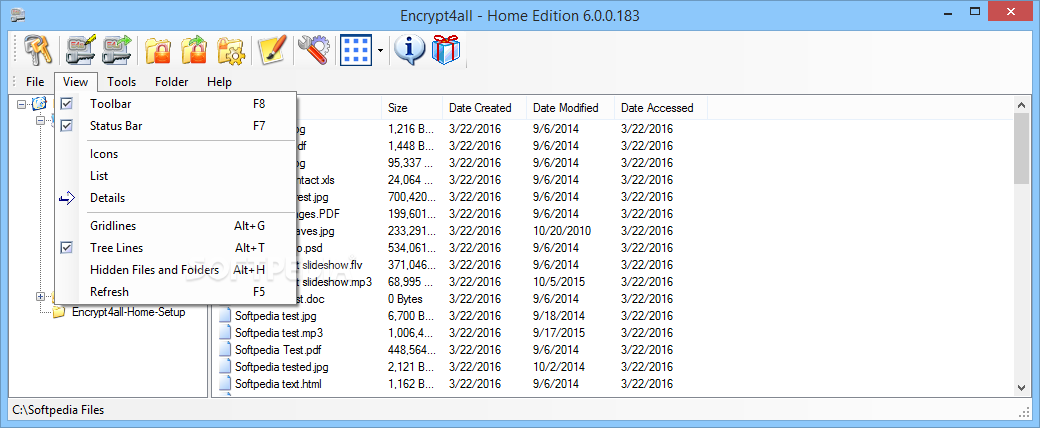Click the locked folder encrypt icon
Image resolution: width=1040 pixels, height=428 pixels.
(158, 50)
